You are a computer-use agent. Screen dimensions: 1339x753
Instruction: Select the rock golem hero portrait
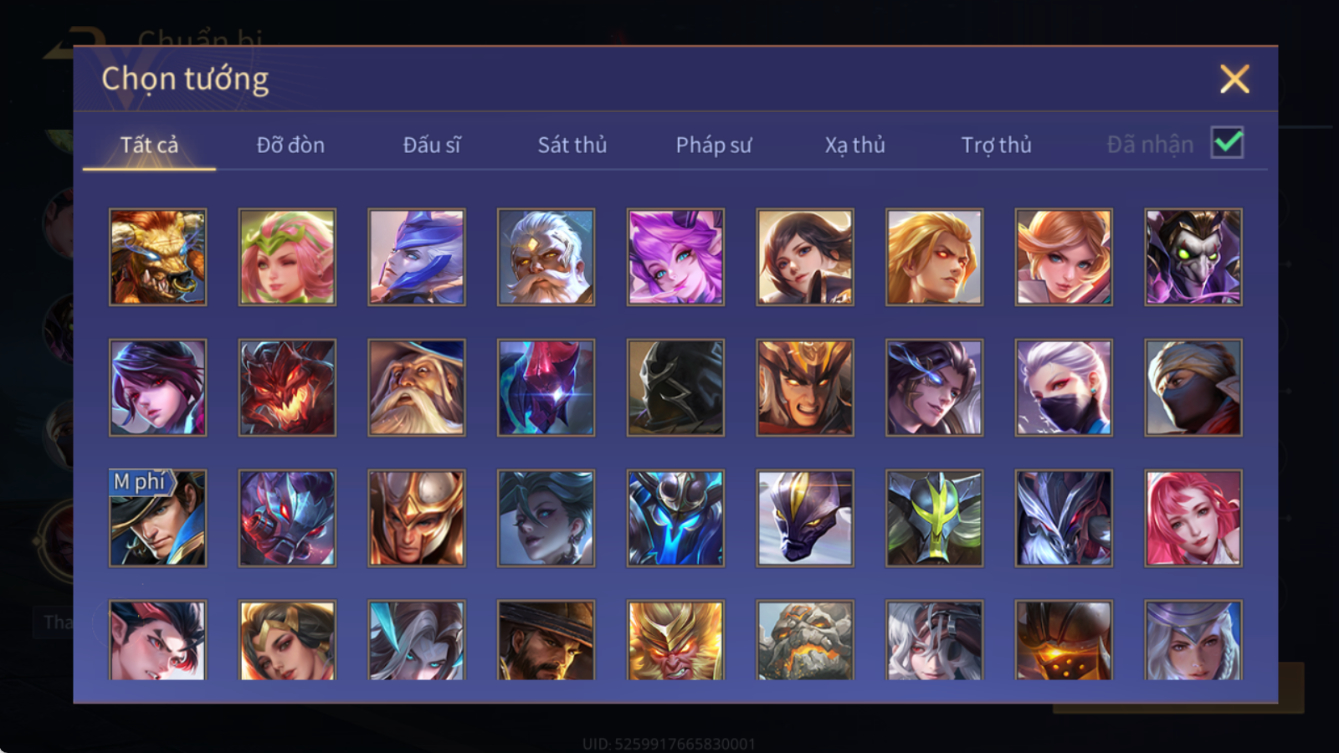(x=805, y=640)
